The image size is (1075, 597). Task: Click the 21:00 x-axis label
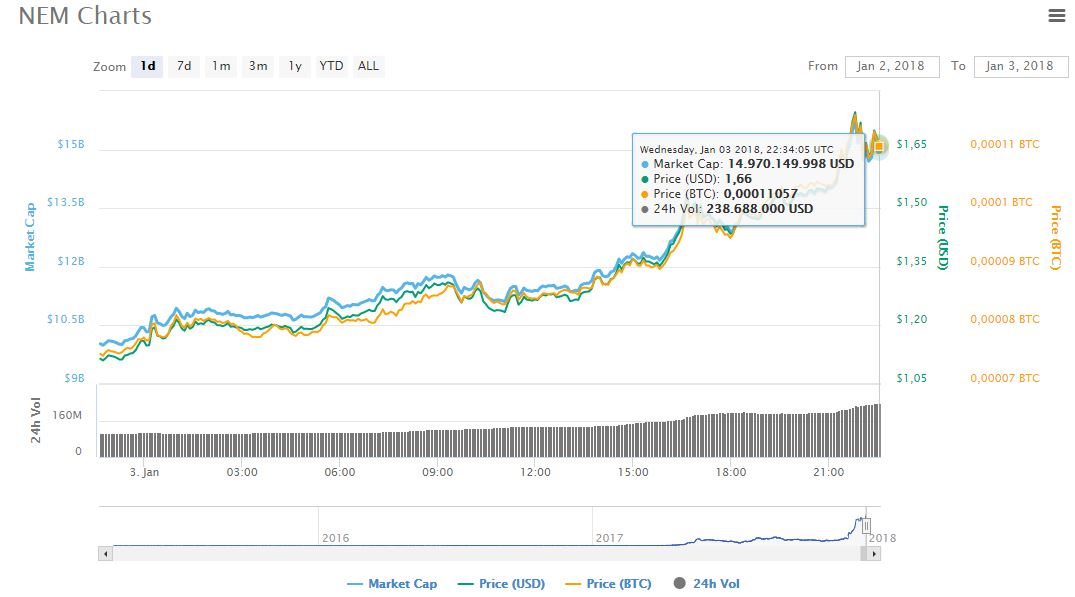pyautogui.click(x=828, y=472)
